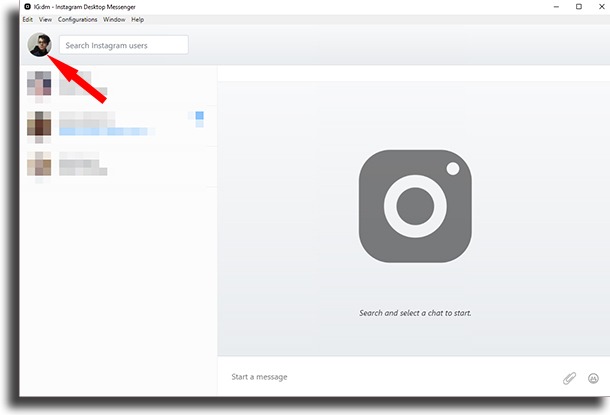Open the emoji picker icon
The image size is (610, 415).
[593, 378]
